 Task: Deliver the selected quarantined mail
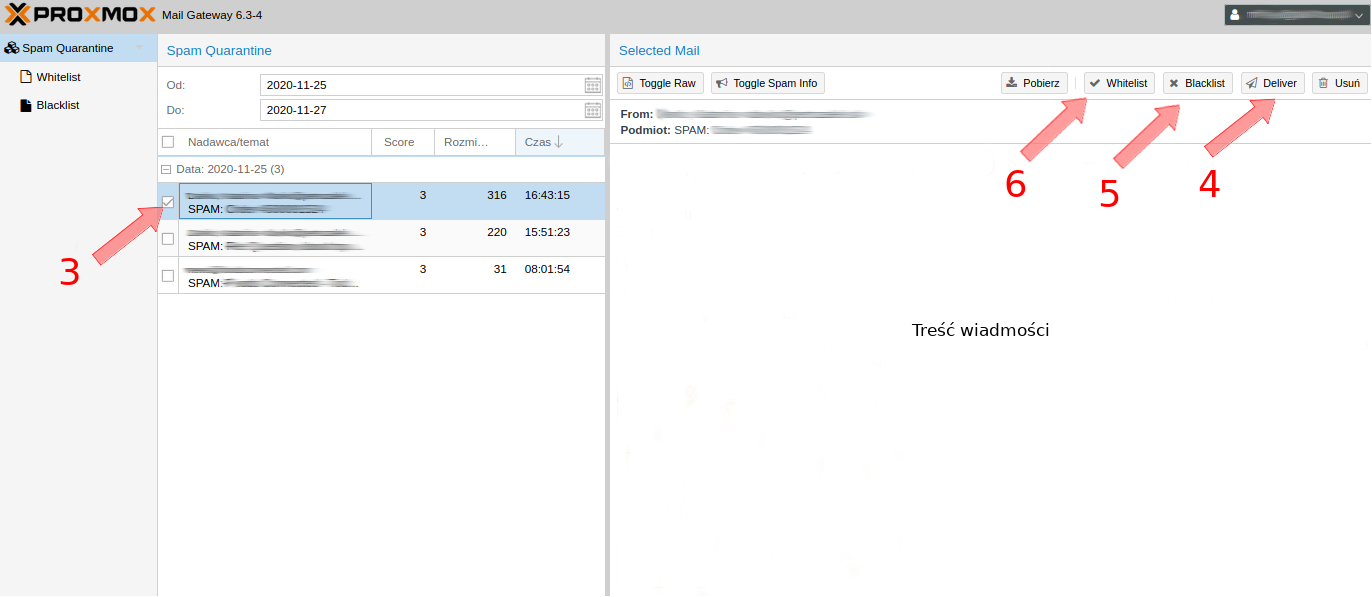1272,83
